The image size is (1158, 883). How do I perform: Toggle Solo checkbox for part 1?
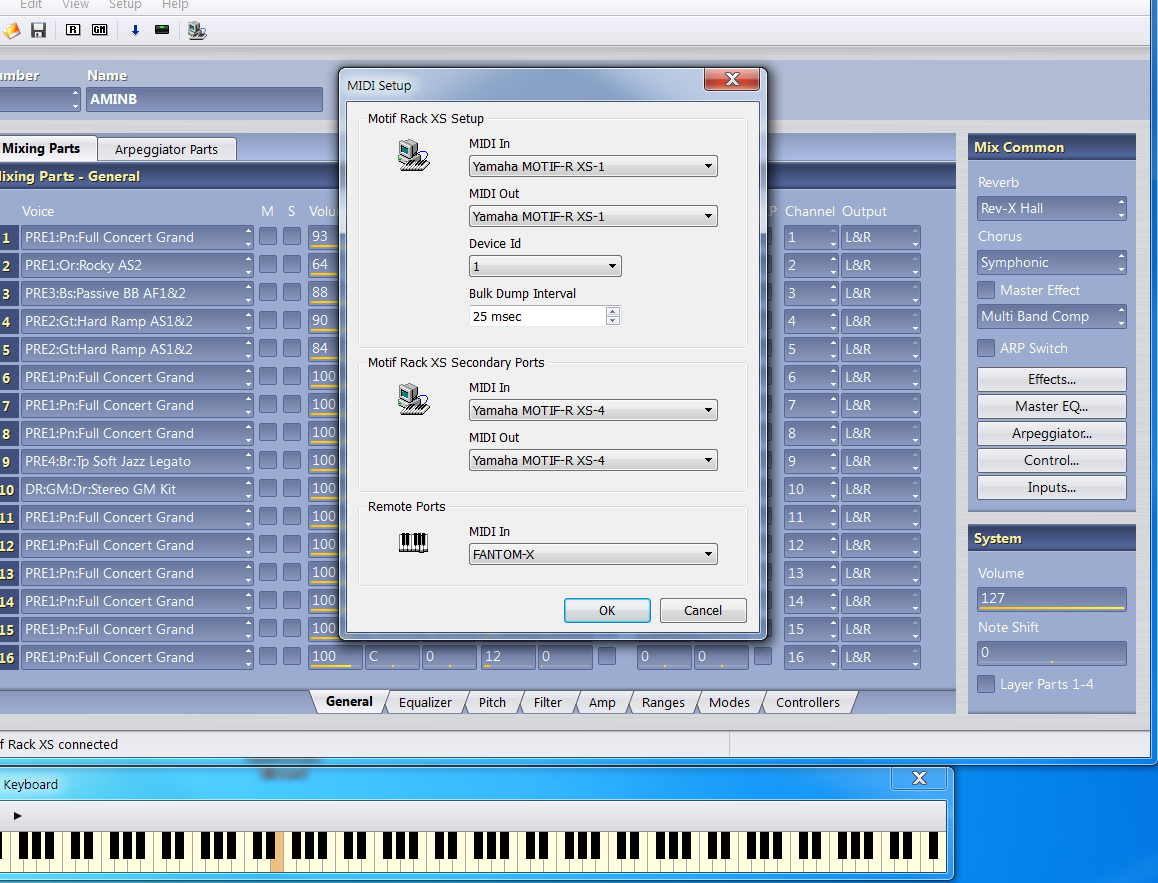coord(292,237)
